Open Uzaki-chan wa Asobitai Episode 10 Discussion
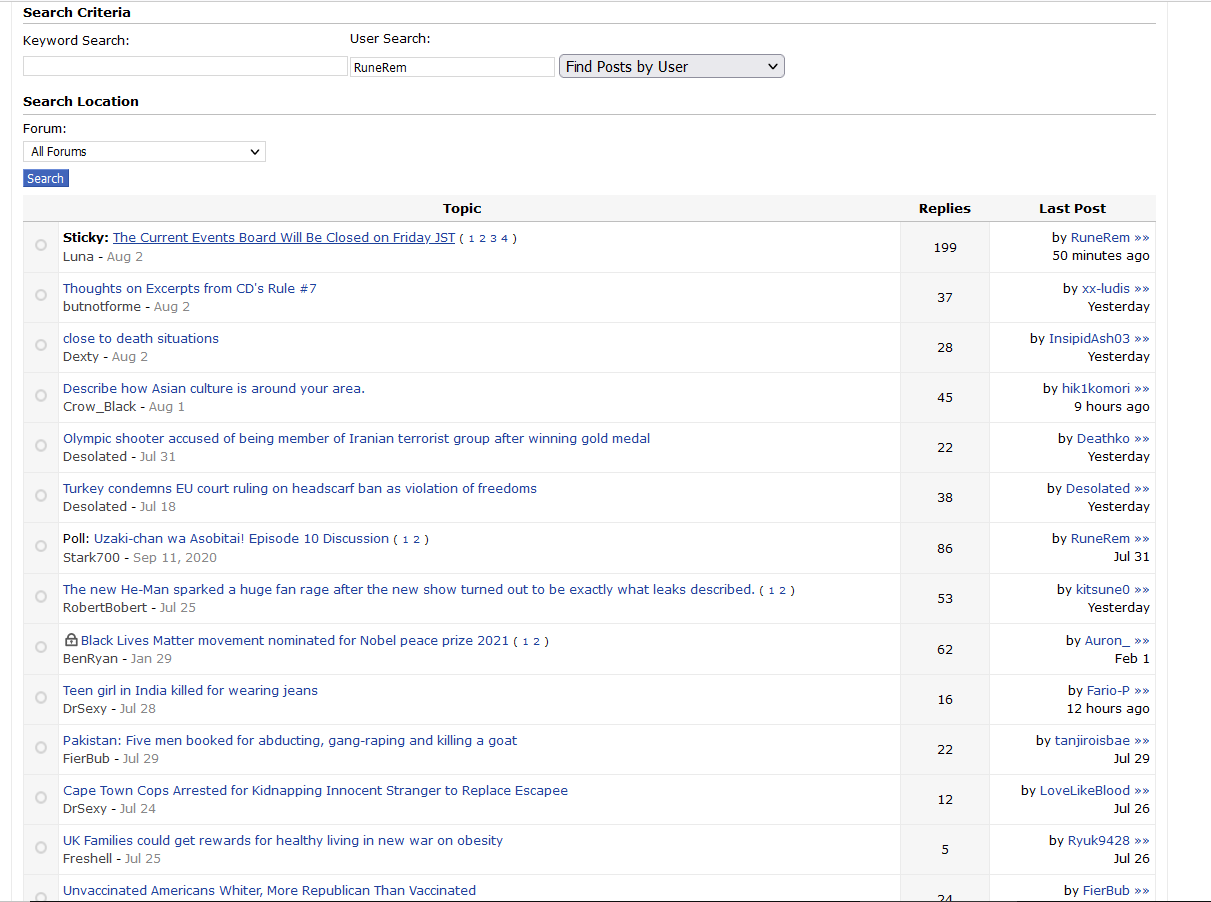The height and width of the screenshot is (902, 1211). (241, 539)
